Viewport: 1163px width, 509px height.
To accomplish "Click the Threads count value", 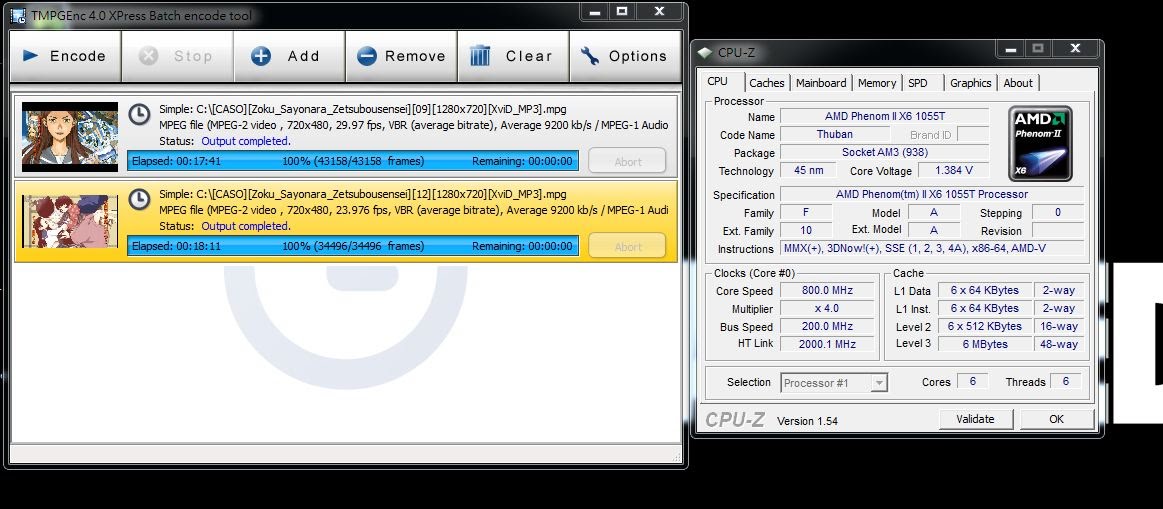I will [1066, 381].
